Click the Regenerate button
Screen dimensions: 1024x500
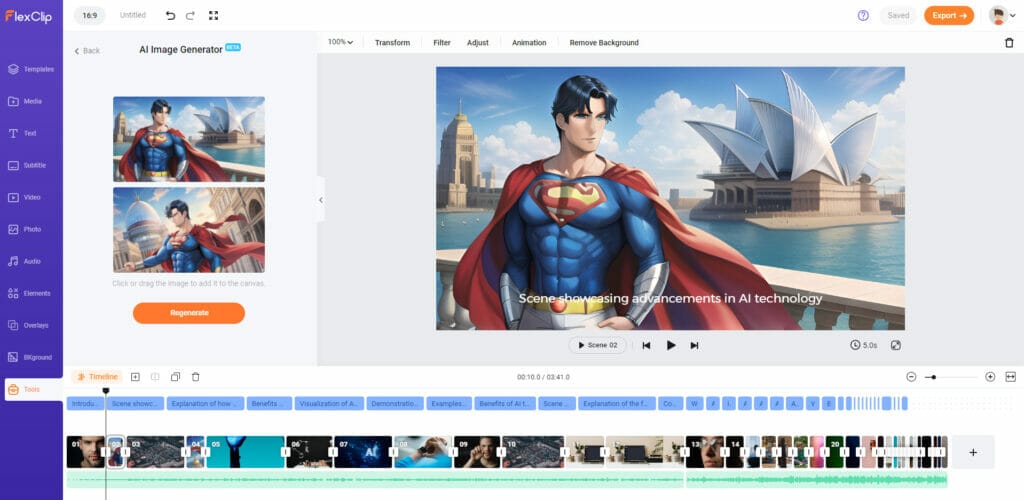pos(189,313)
